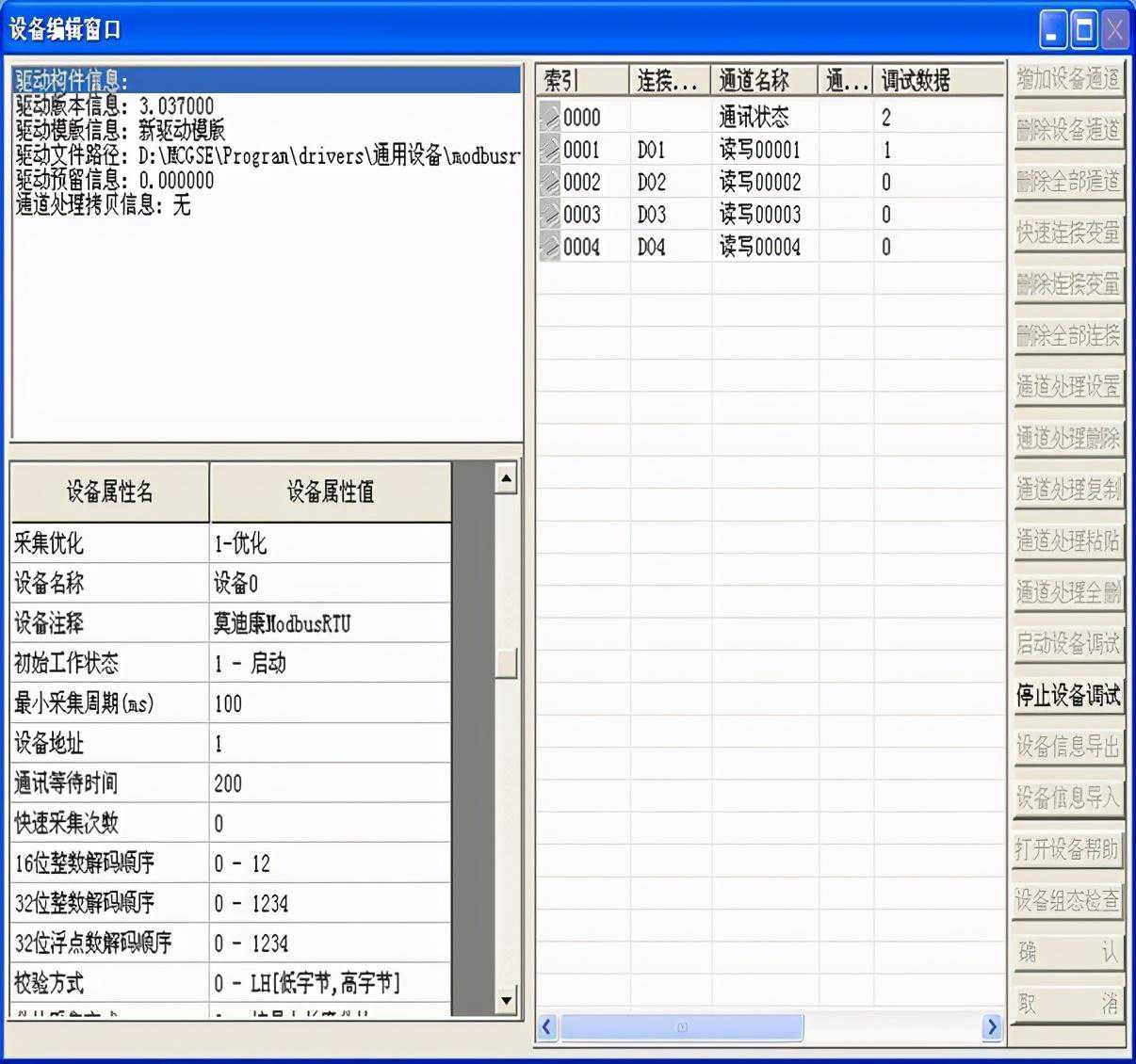Image resolution: width=1136 pixels, height=1064 pixels.
Task: Select the 校验方式 value cell
Action: (x=330, y=984)
